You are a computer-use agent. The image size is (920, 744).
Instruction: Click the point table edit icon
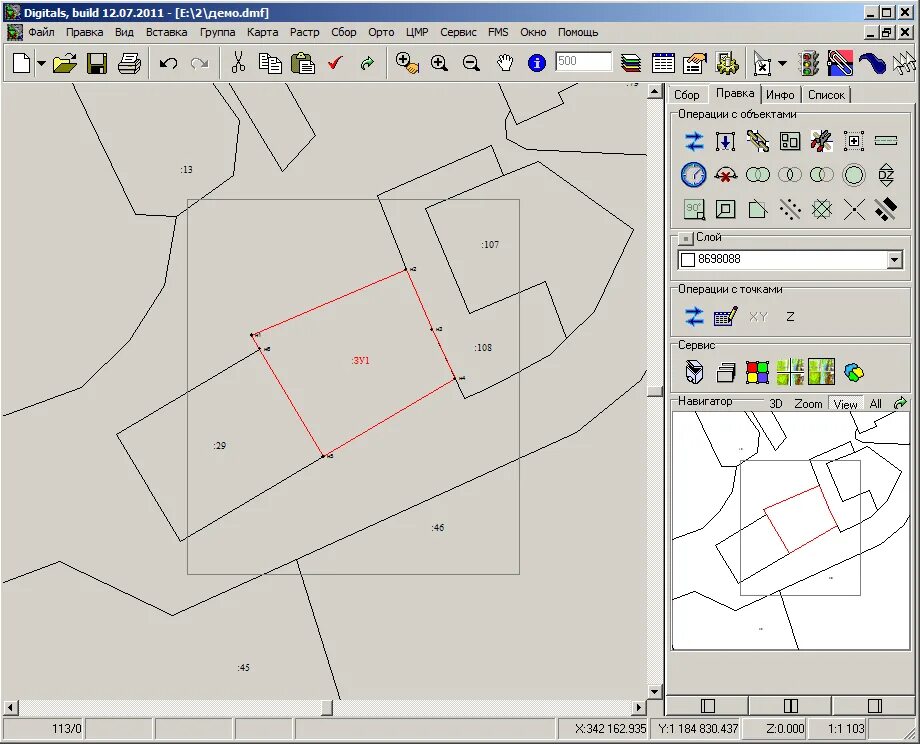(x=725, y=317)
